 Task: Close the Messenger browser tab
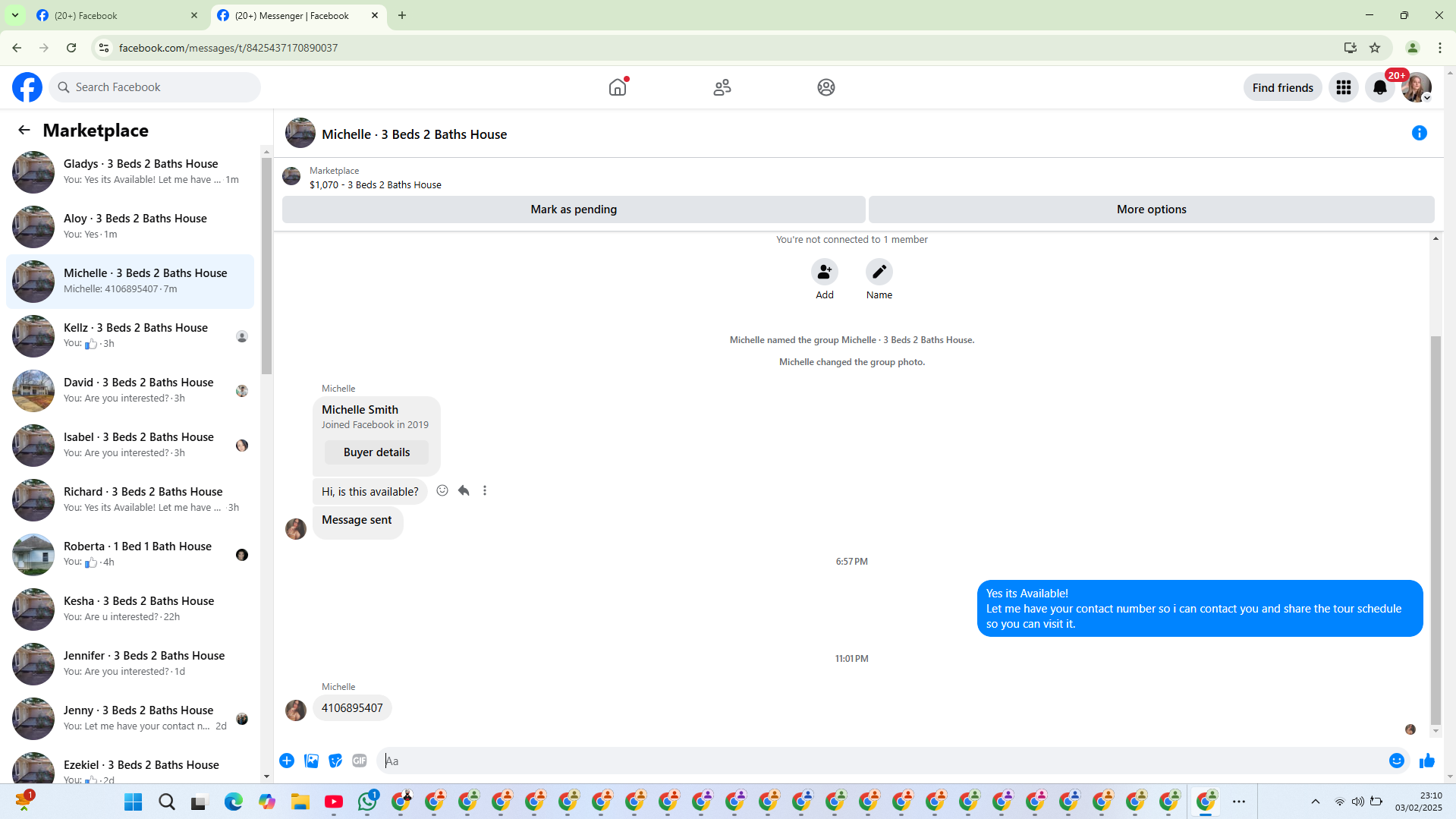[375, 15]
